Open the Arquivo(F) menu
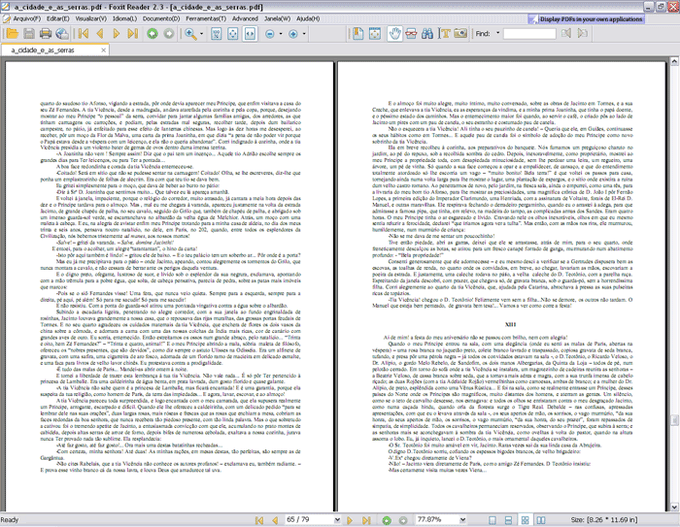Screen dimensions: 680x527 [x=26, y=19]
